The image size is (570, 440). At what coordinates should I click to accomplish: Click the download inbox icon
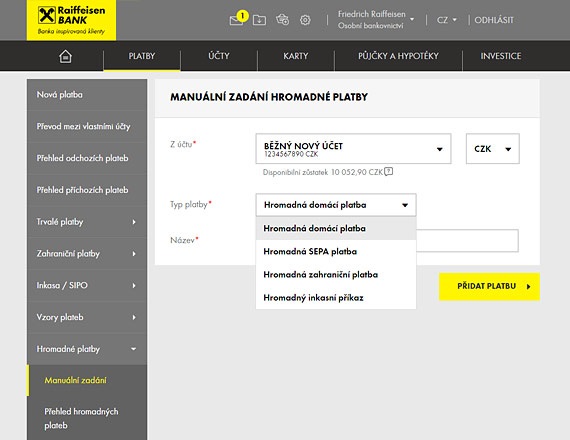(x=259, y=20)
